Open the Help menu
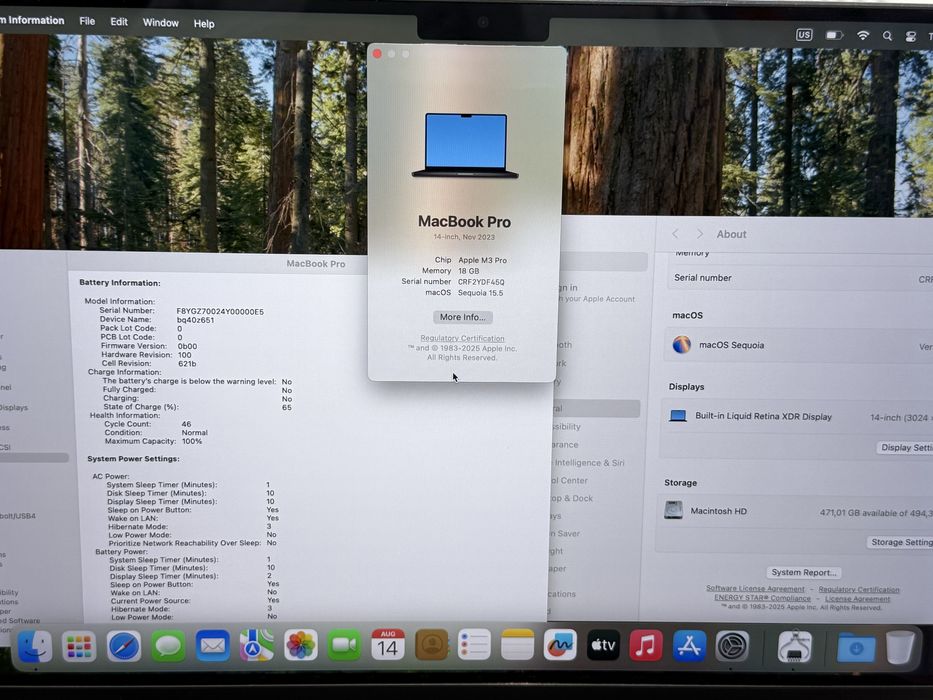This screenshot has height=700, width=933. [203, 24]
